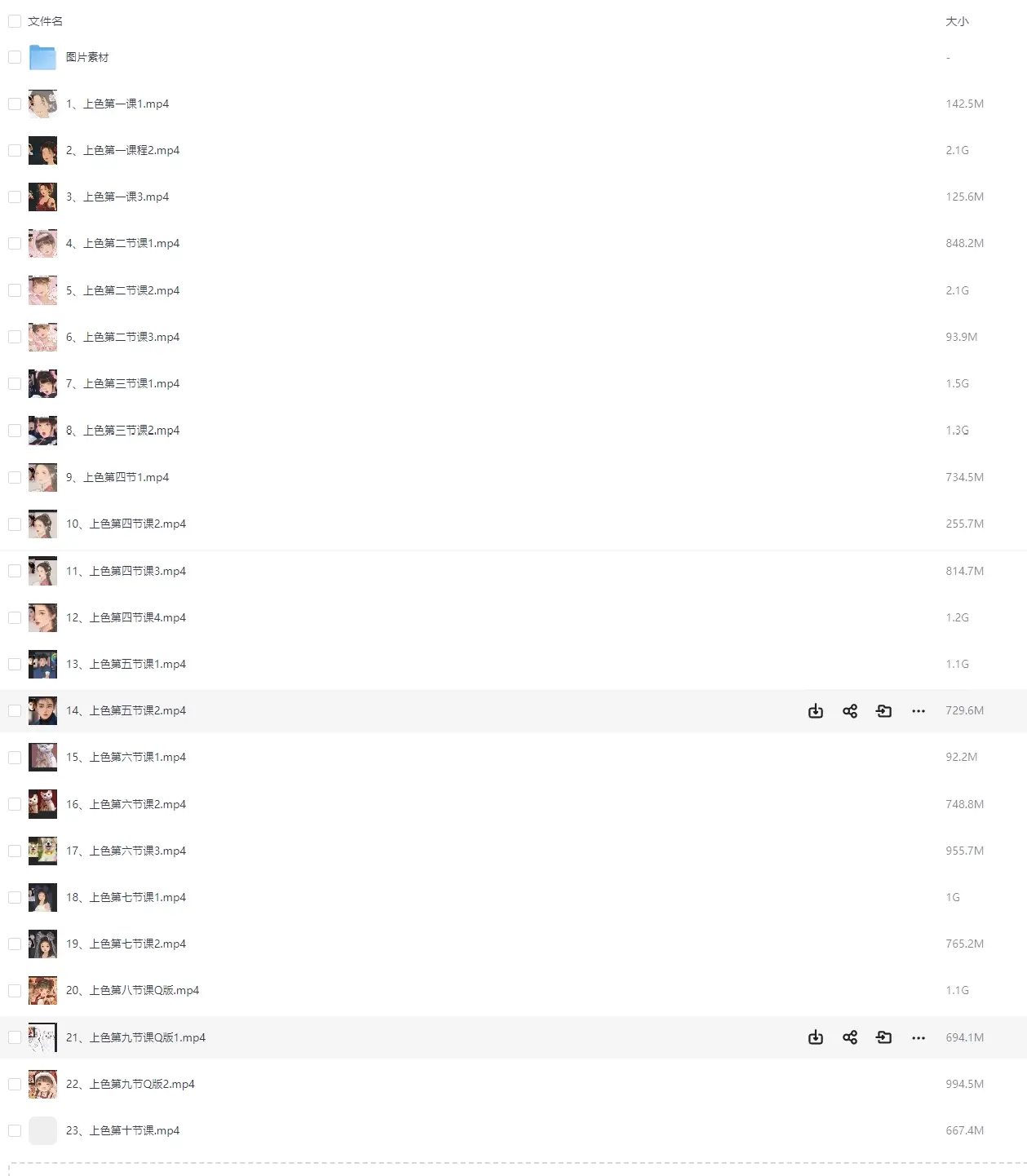Download file 14、上色第五节课2.mp4 via download icon
The image size is (1027, 1176).
pos(816,711)
